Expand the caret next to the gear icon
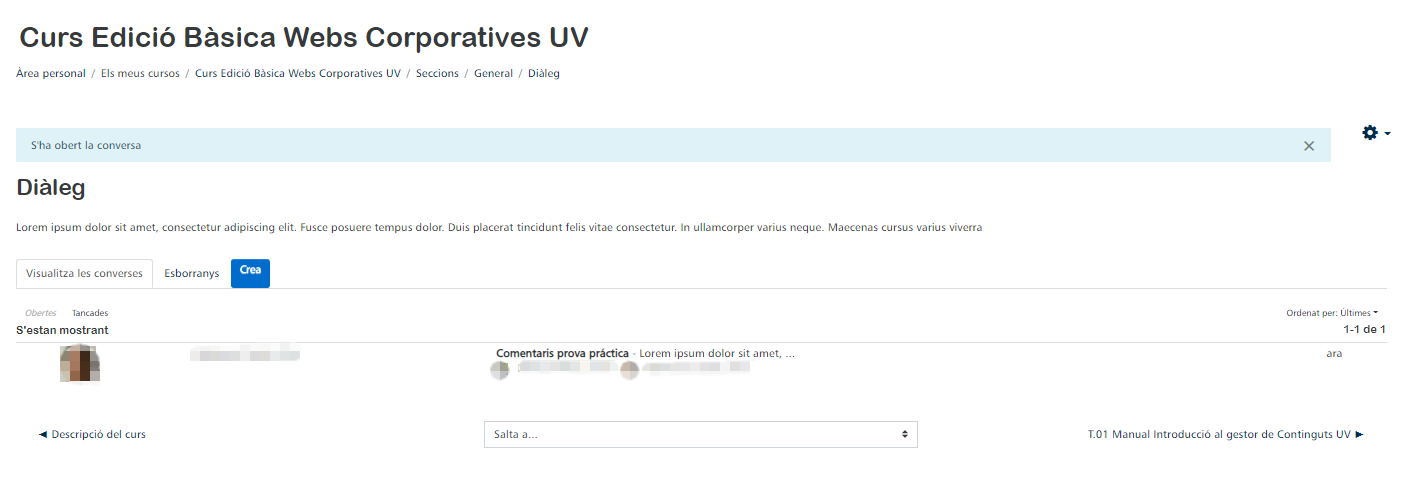1410x481 pixels. pyautogui.click(x=1387, y=134)
